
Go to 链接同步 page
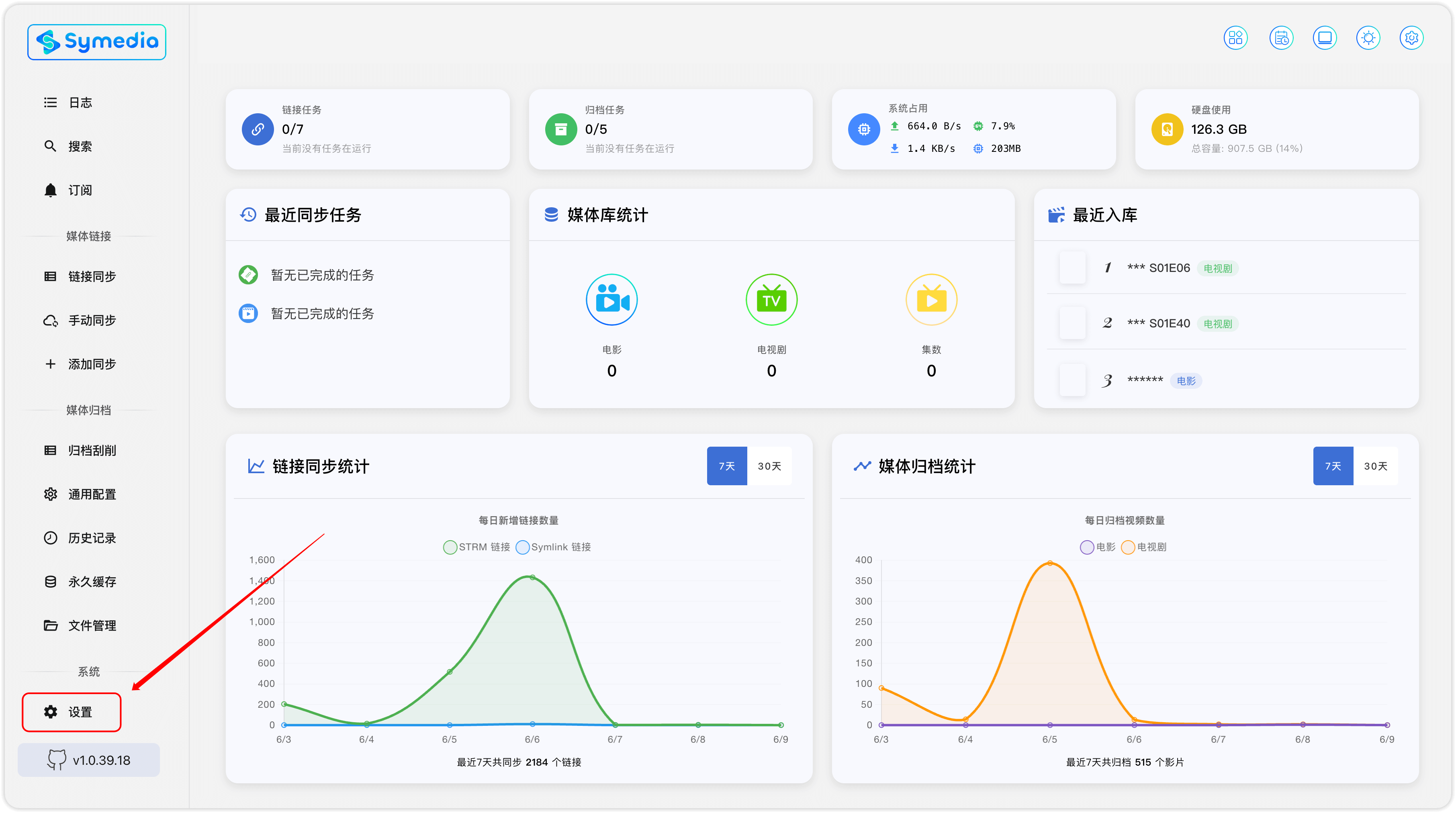tap(92, 276)
